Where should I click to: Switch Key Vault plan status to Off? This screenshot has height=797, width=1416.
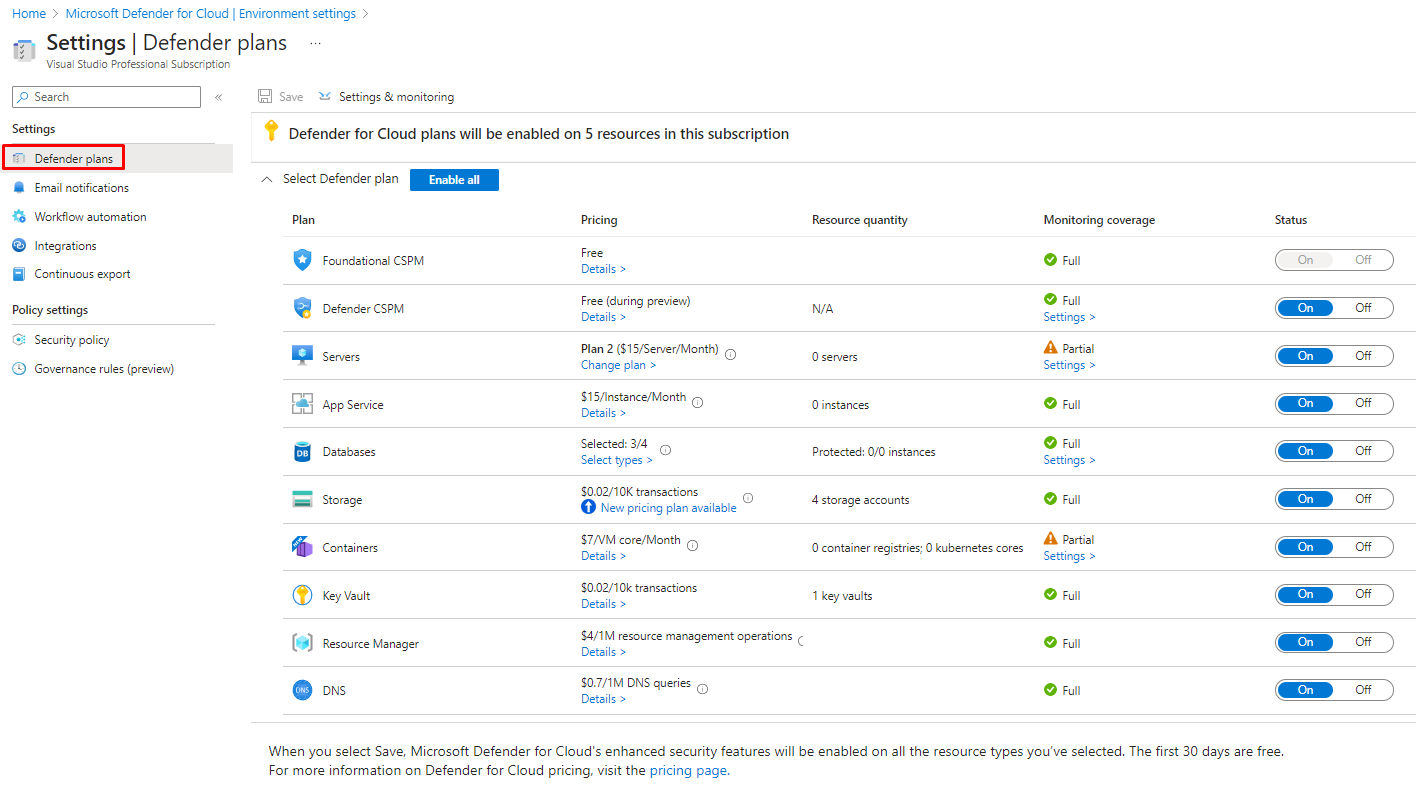point(1362,594)
